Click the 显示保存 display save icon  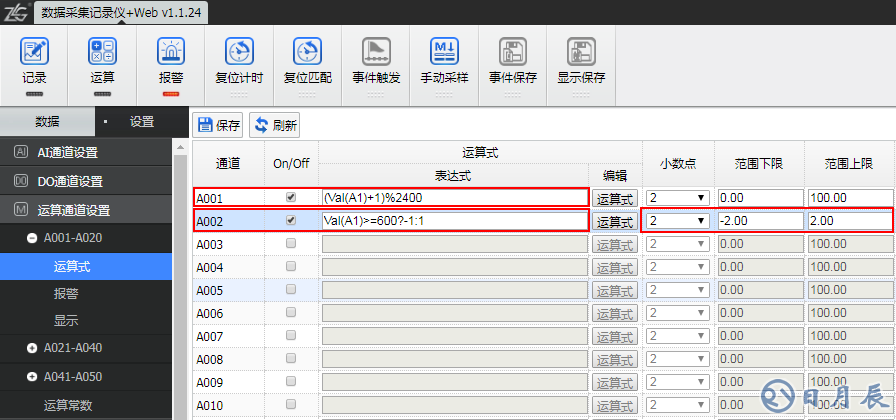coord(581,52)
